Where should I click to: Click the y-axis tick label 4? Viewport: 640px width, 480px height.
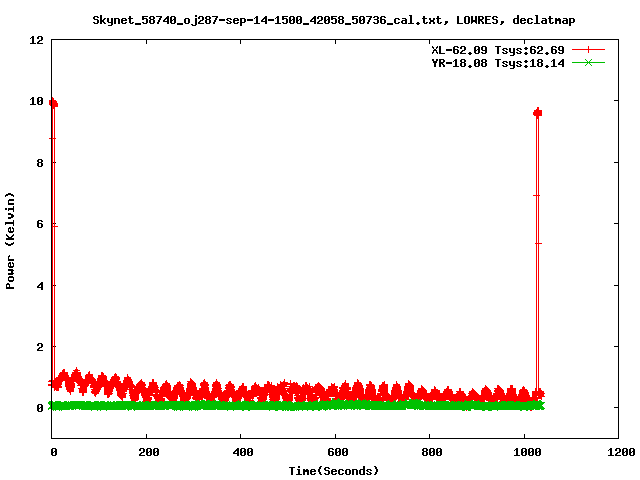pos(40,286)
